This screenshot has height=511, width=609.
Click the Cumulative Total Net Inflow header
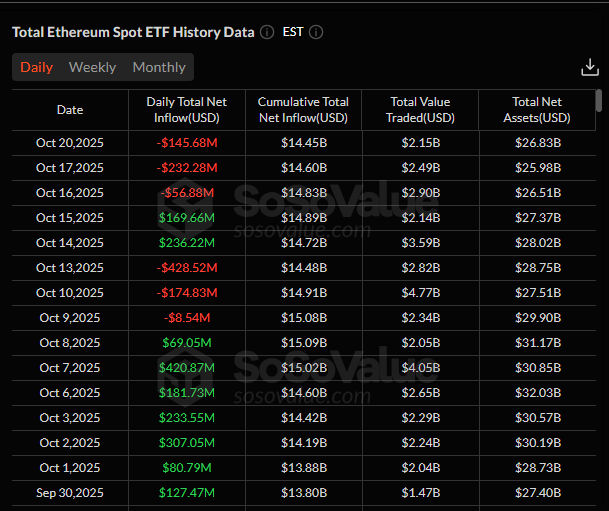click(x=303, y=110)
